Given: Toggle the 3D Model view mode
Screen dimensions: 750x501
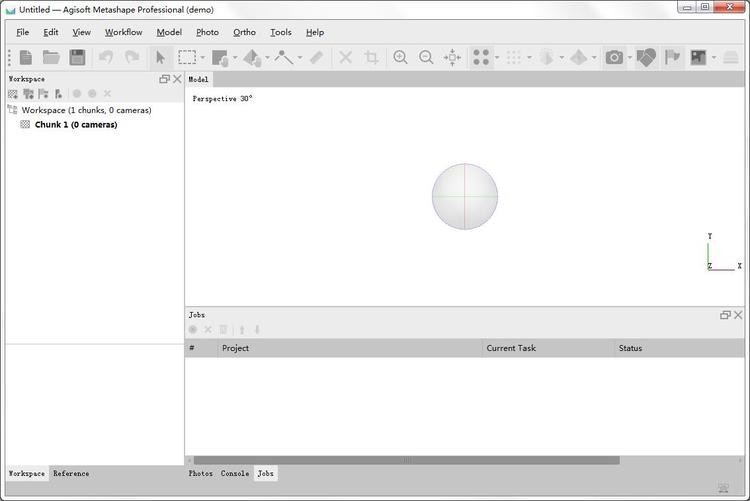Looking at the screenshot, I should [x=546, y=57].
